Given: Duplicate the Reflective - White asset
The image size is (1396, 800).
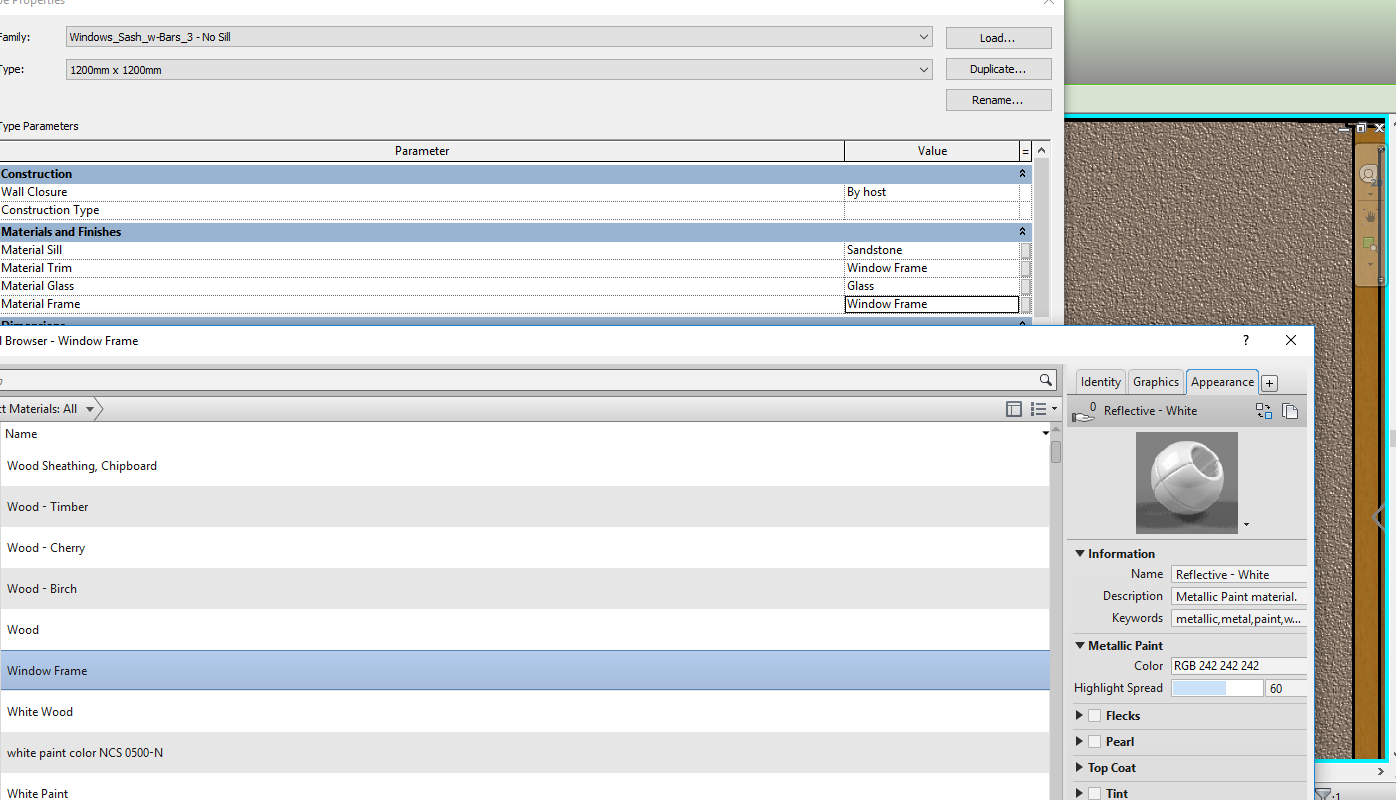Looking at the screenshot, I should [1290, 411].
